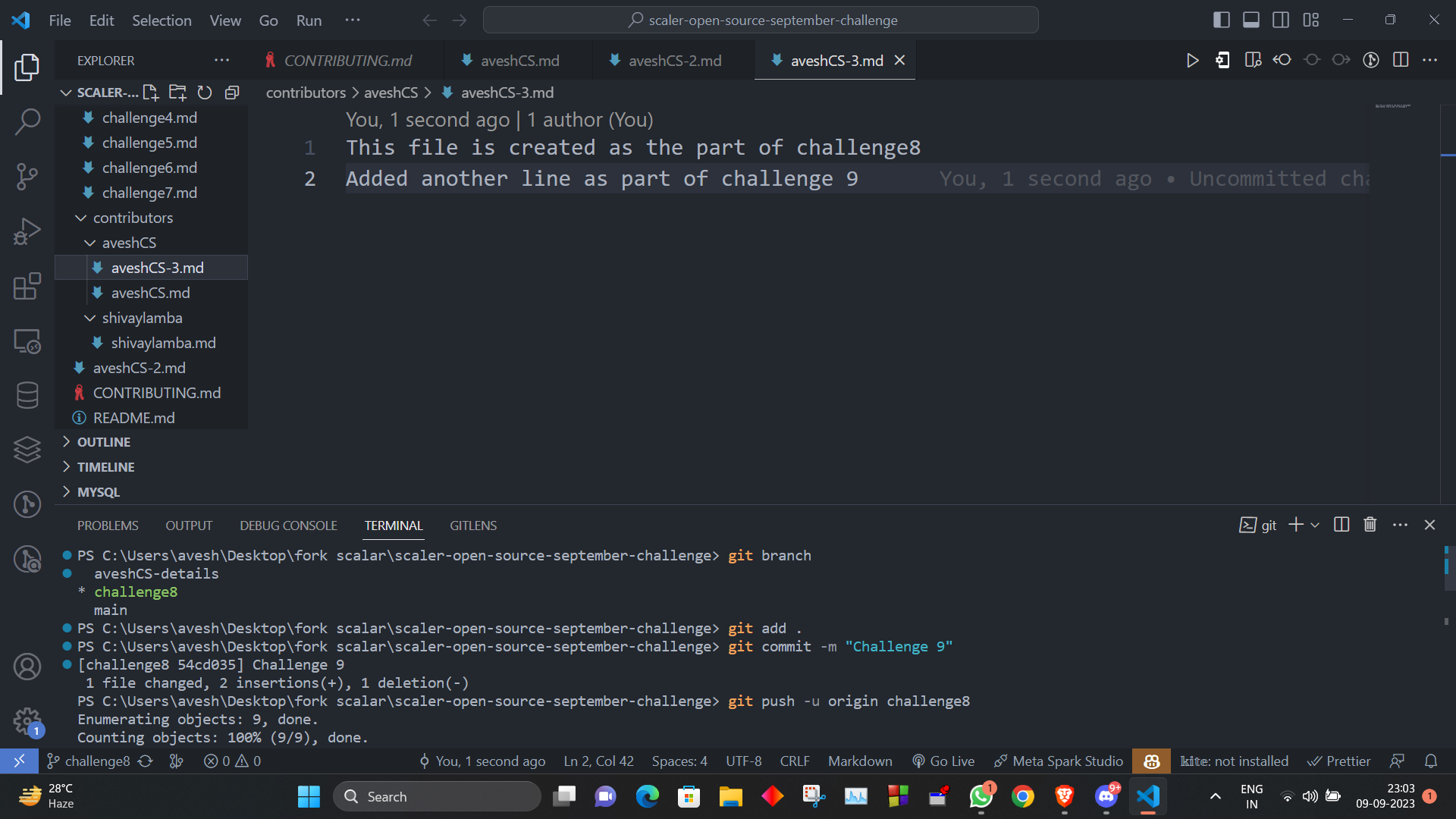The height and width of the screenshot is (819, 1456).
Task: Click Ln 2, Col 42 to go to line
Action: (x=598, y=761)
